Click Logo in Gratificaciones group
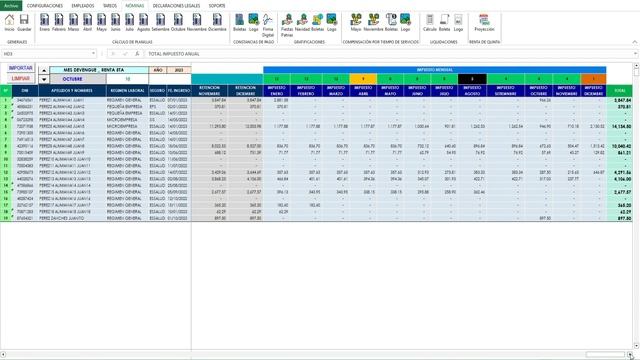 point(331,22)
